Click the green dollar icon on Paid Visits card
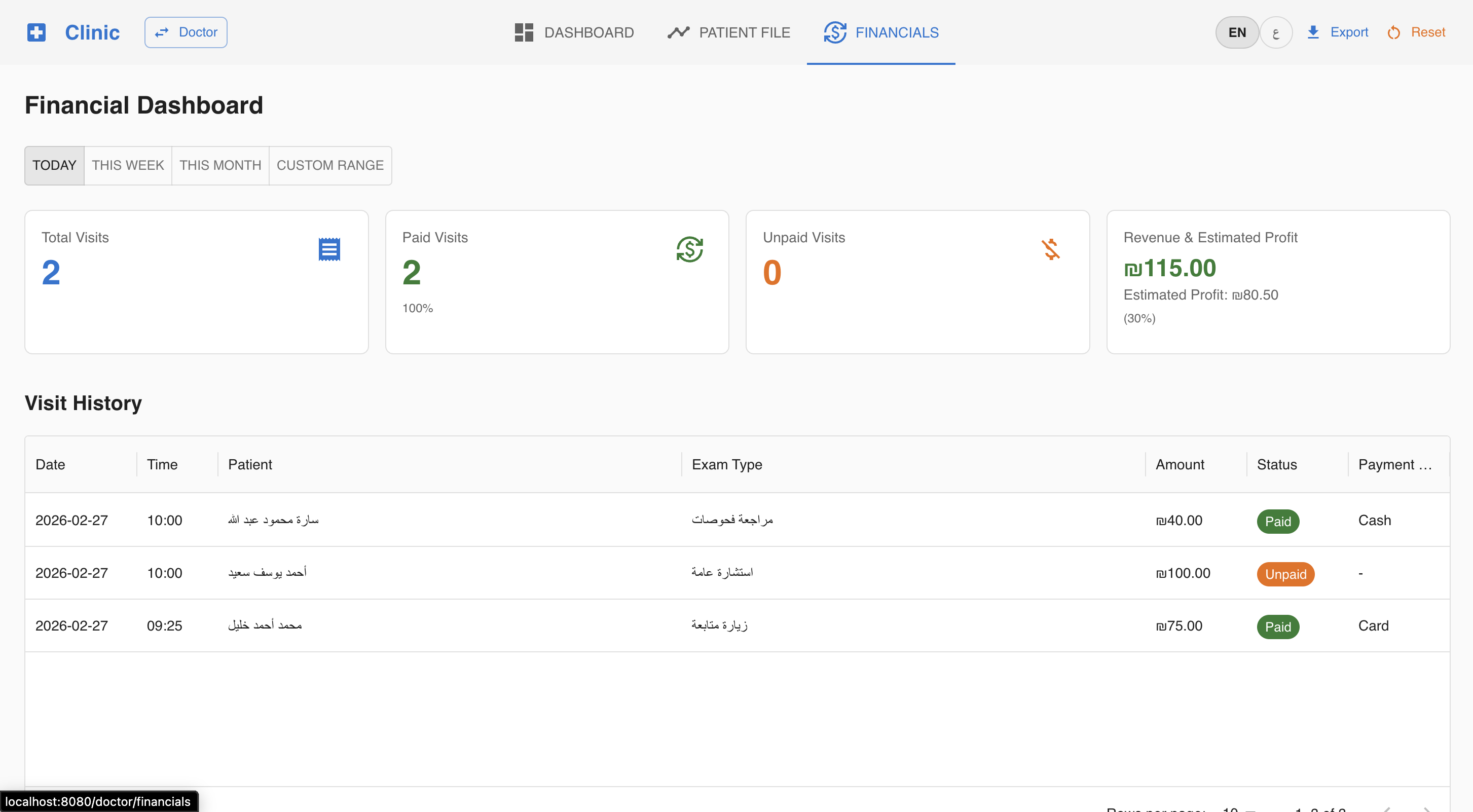The height and width of the screenshot is (812, 1473). coord(689,249)
